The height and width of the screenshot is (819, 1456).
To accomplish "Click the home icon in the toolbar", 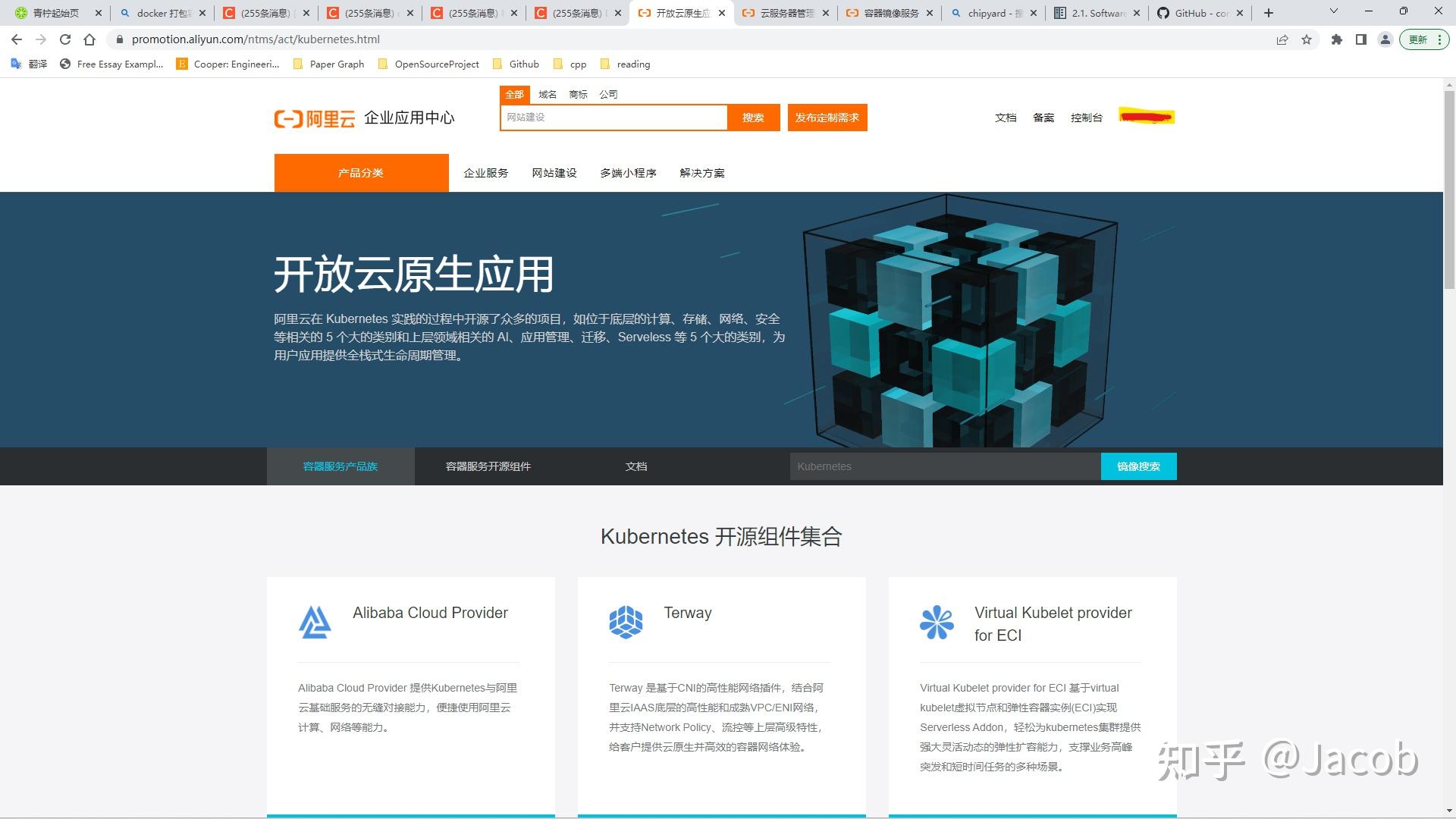I will pyautogui.click(x=91, y=39).
